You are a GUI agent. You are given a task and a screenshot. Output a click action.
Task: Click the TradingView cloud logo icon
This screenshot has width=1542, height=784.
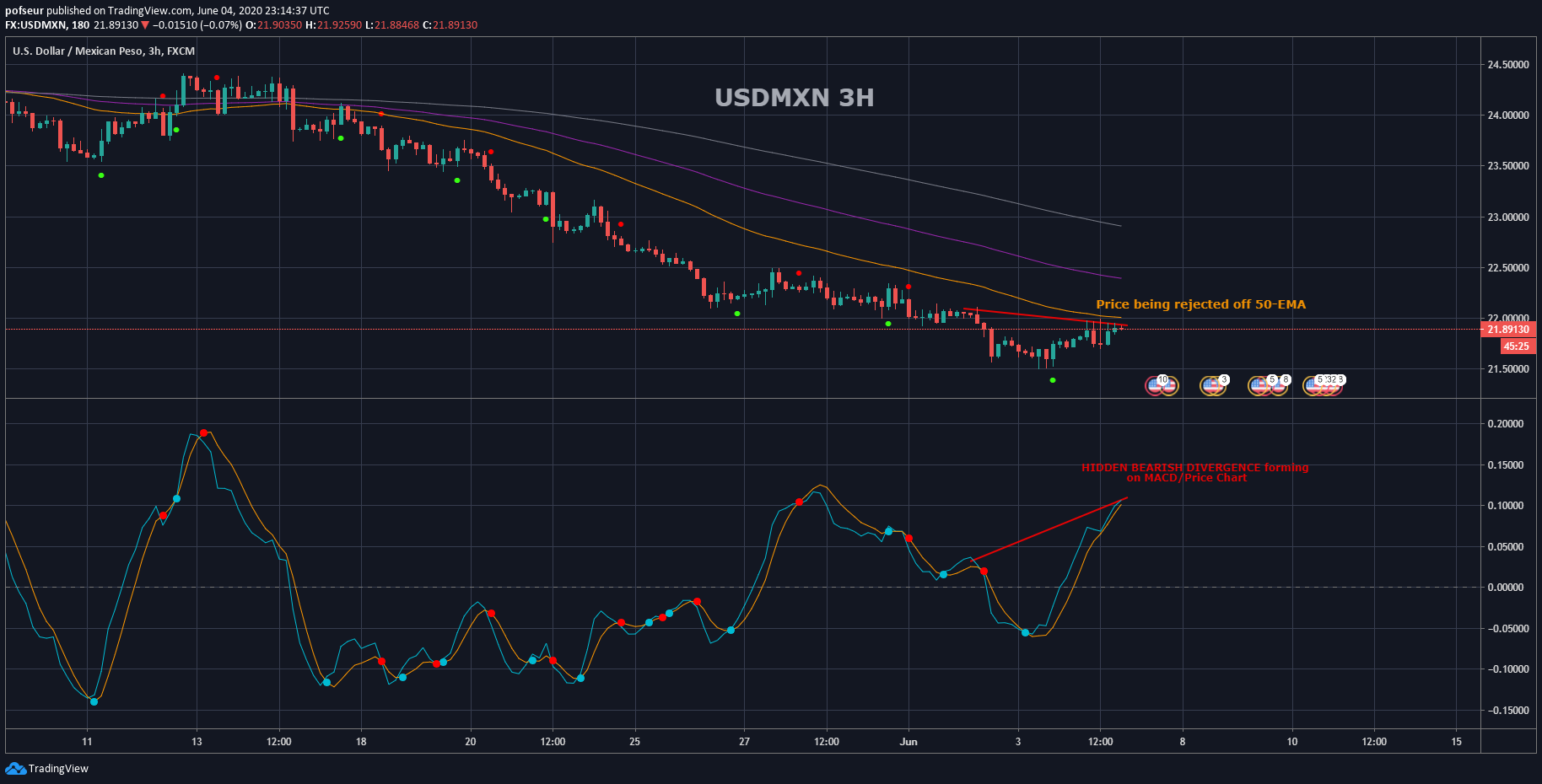click(15, 768)
